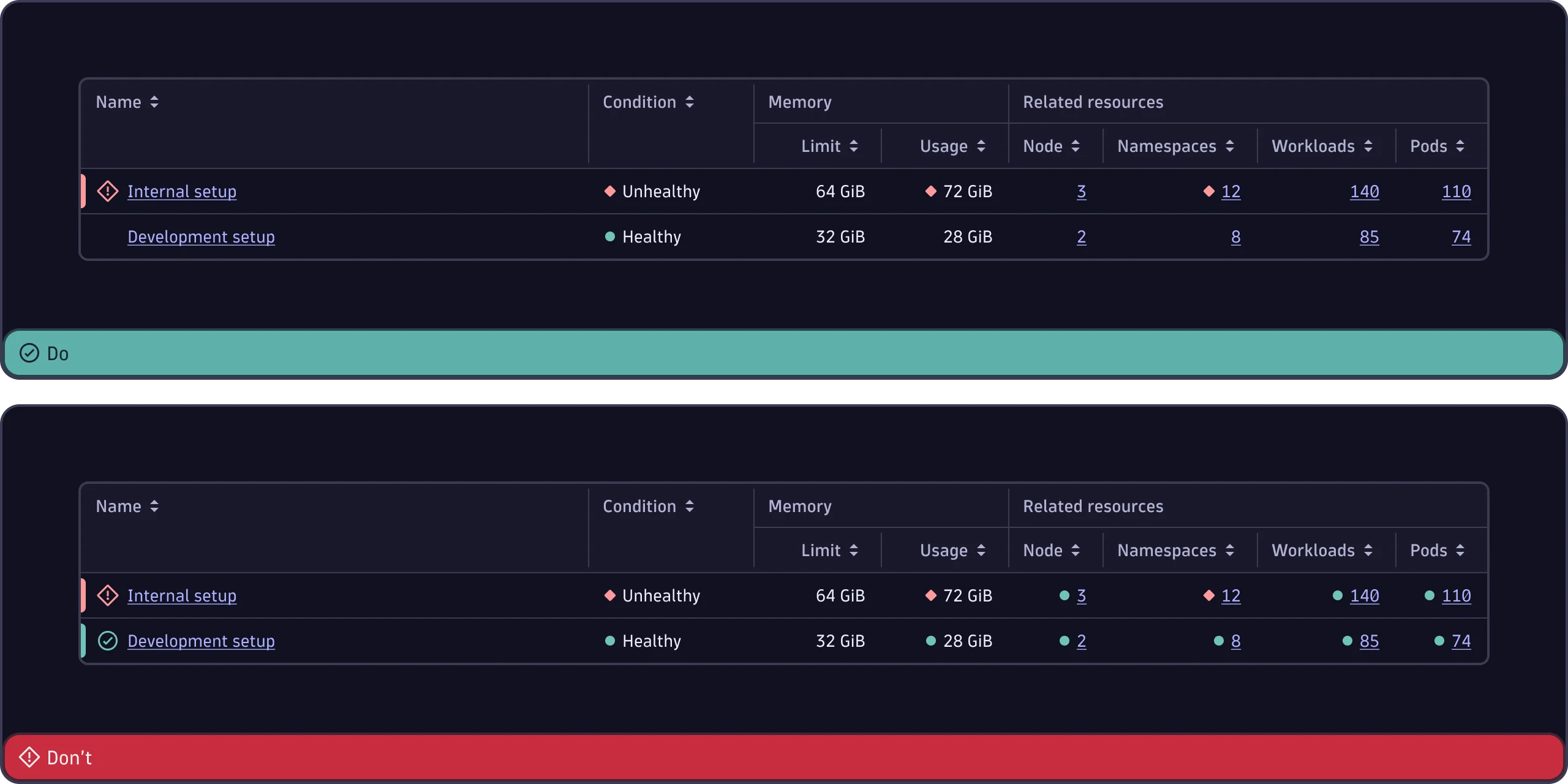This screenshot has width=1568, height=784.
Task: Sort by Name in the Do table
Action: (154, 102)
